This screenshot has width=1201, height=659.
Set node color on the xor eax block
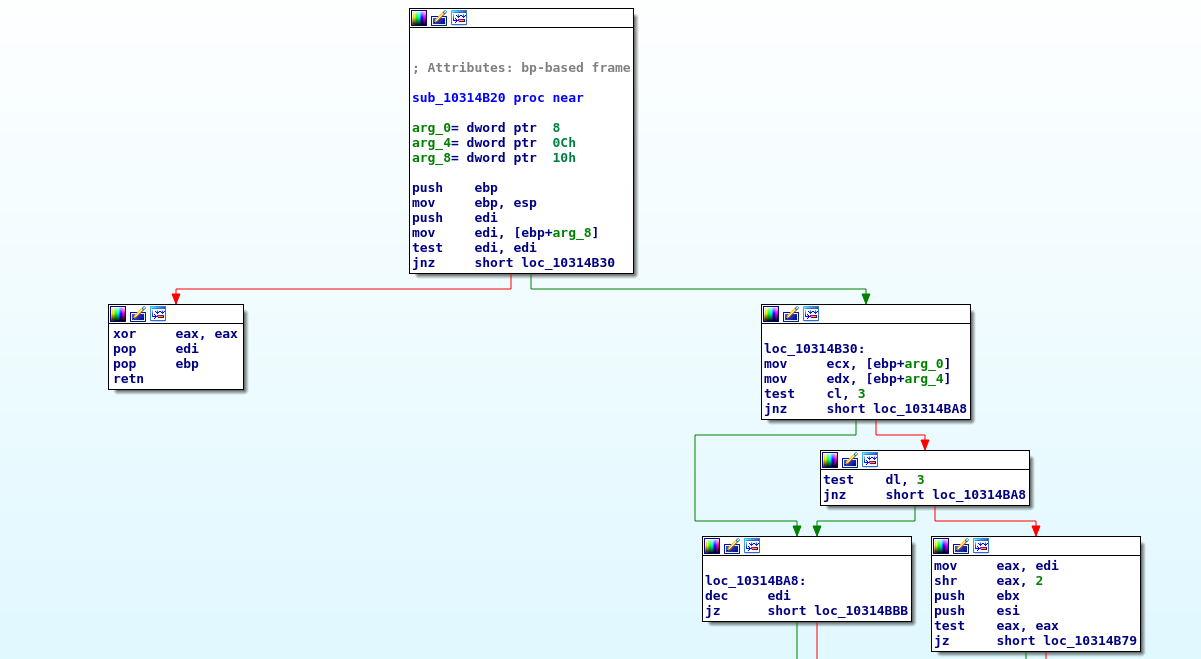pyautogui.click(x=118, y=314)
